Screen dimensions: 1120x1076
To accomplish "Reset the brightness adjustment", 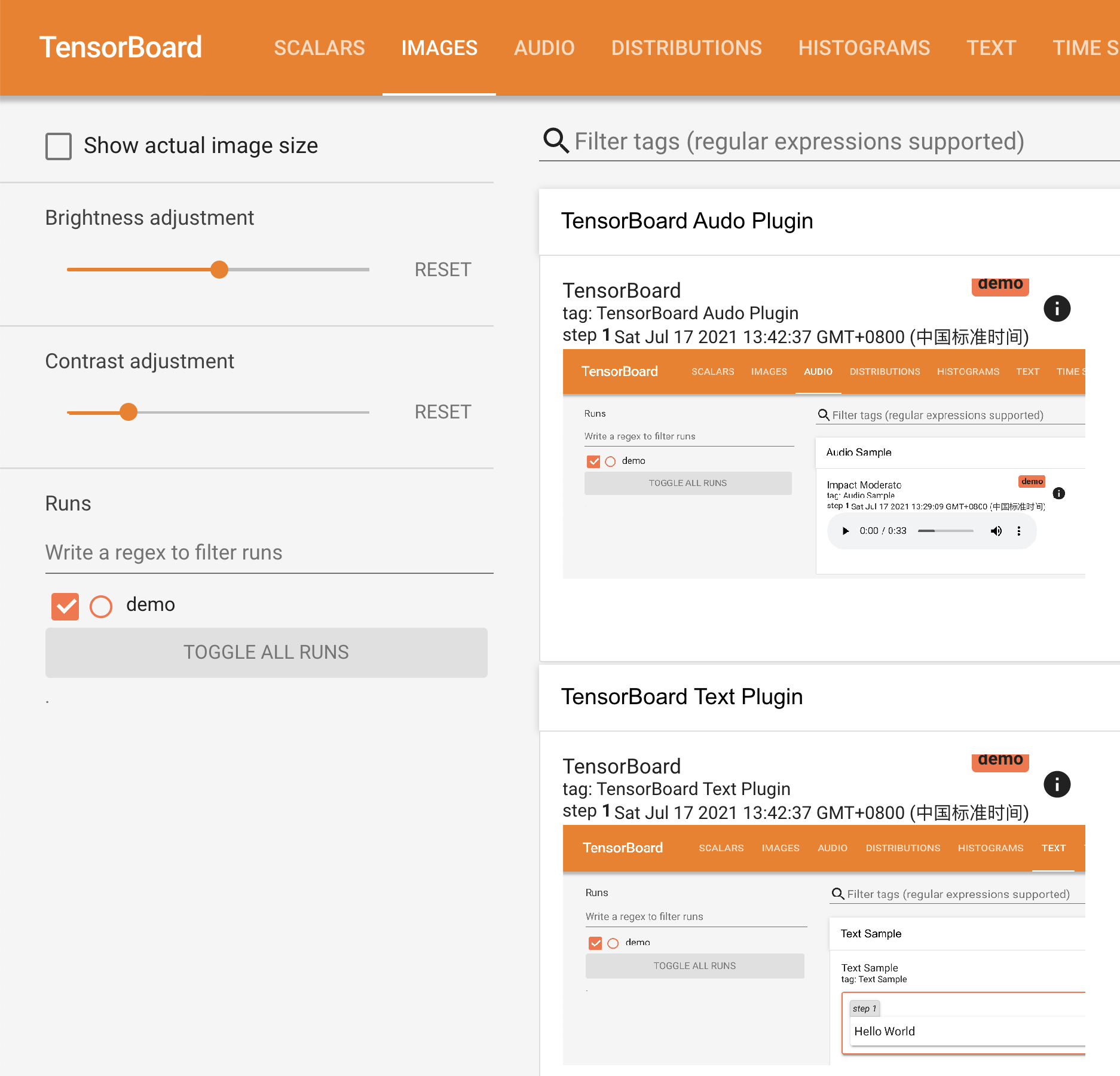I will (x=443, y=270).
